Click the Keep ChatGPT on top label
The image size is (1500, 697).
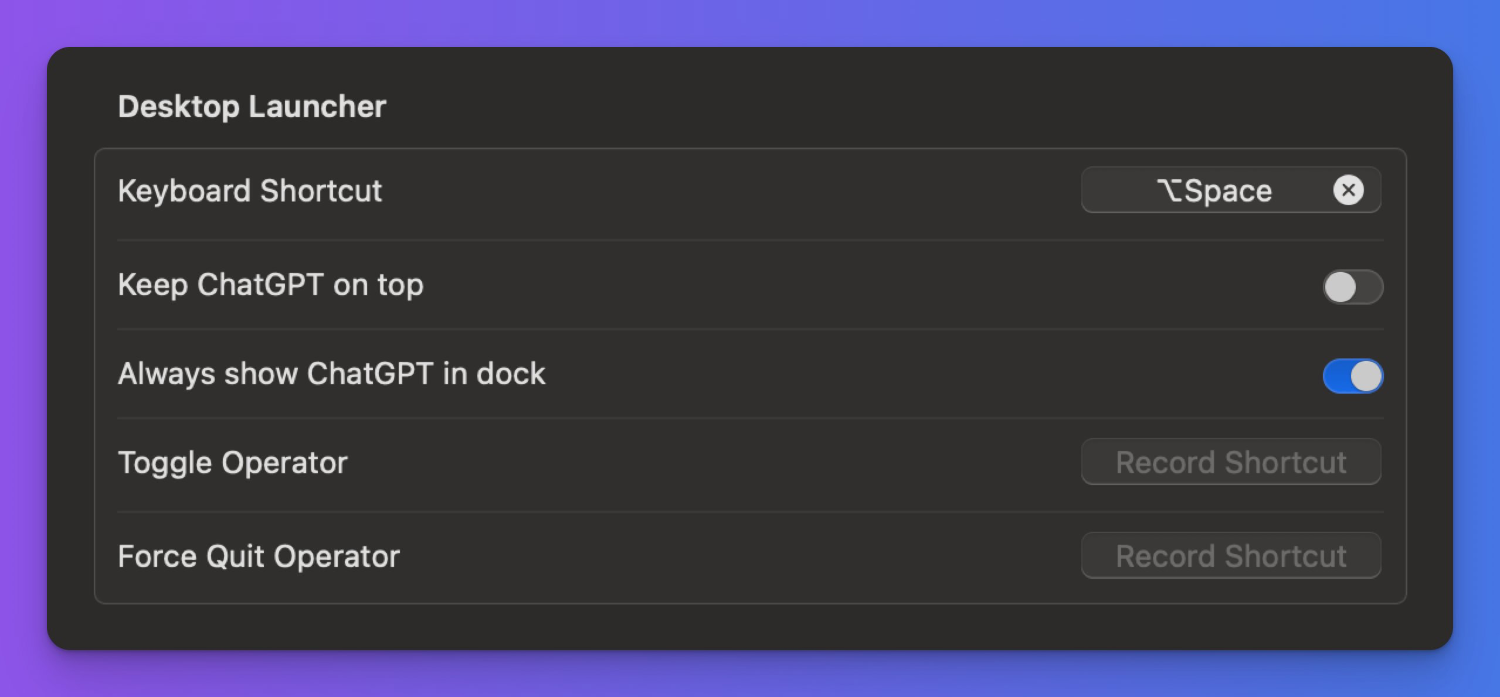click(270, 285)
